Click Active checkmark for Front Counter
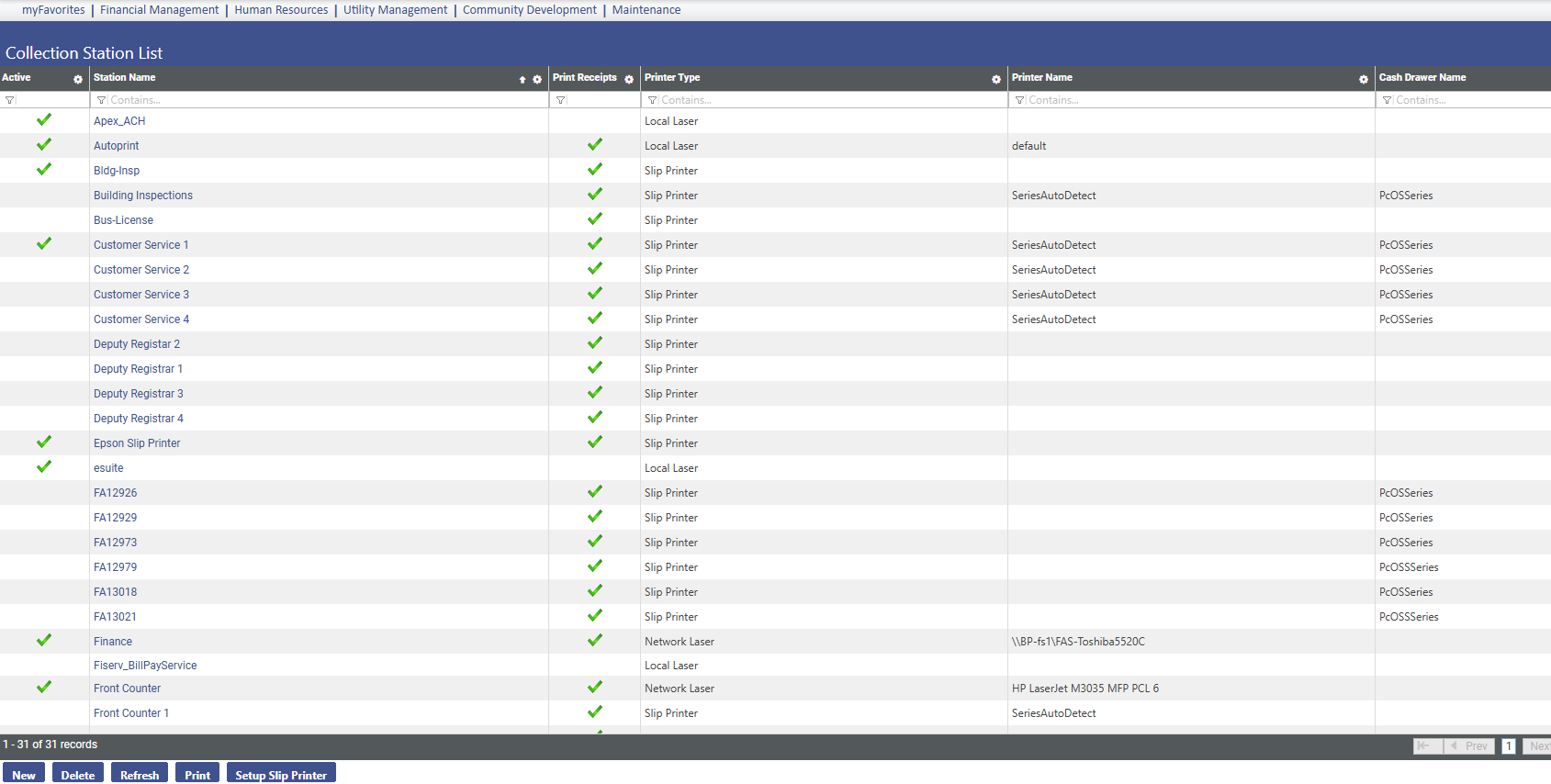Viewport: 1551px width, 784px height. (44, 687)
